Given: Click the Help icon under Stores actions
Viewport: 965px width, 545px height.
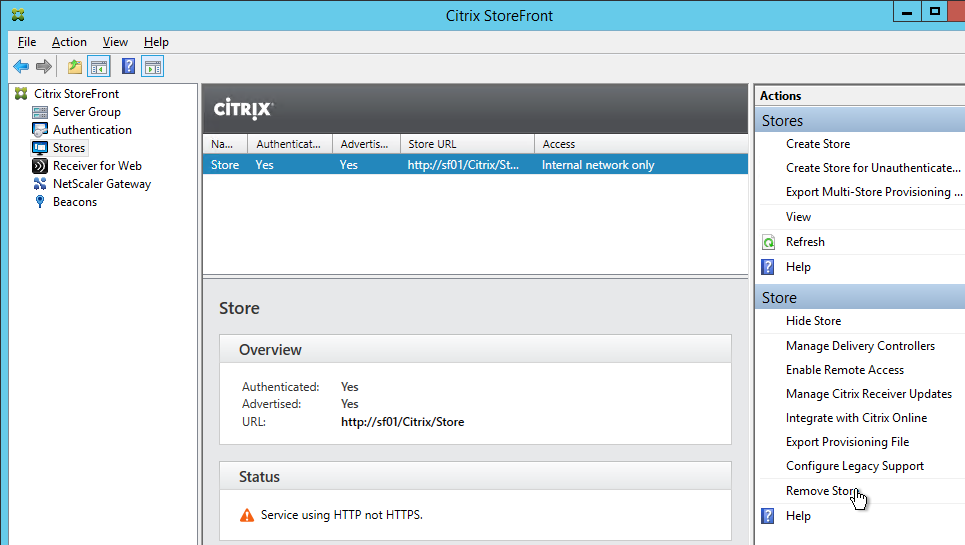Looking at the screenshot, I should tap(768, 267).
